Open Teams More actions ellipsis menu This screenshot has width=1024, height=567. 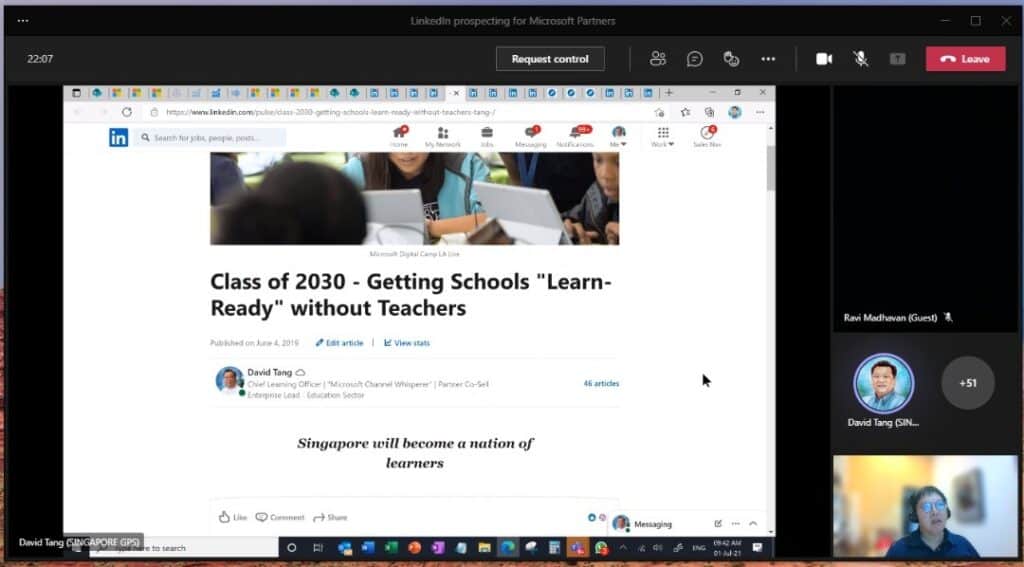pyautogui.click(x=768, y=59)
